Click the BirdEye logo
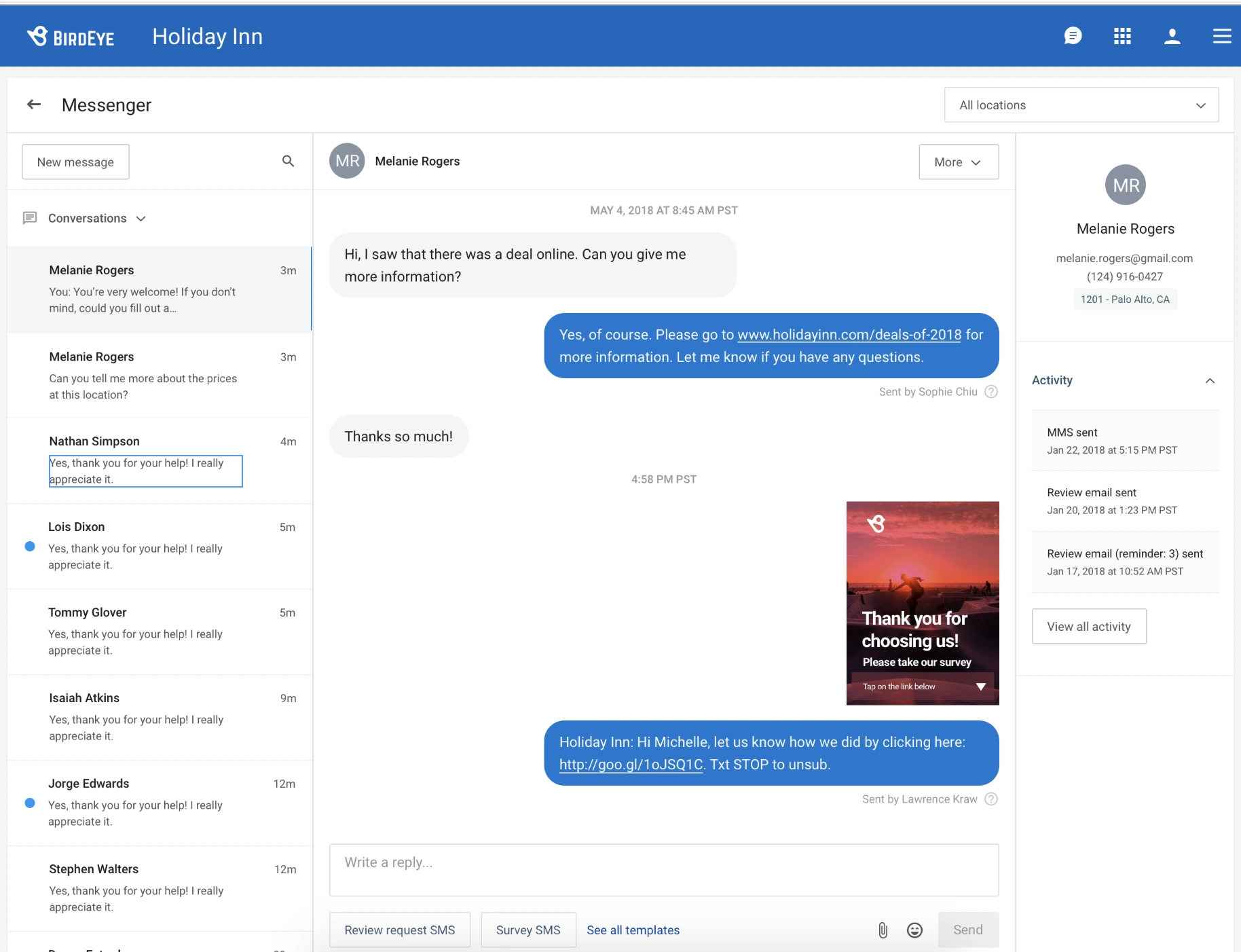 pos(71,37)
